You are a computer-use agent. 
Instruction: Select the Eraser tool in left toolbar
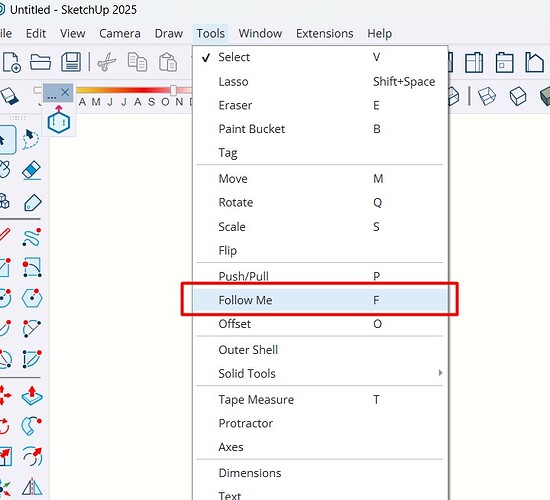tap(32, 171)
